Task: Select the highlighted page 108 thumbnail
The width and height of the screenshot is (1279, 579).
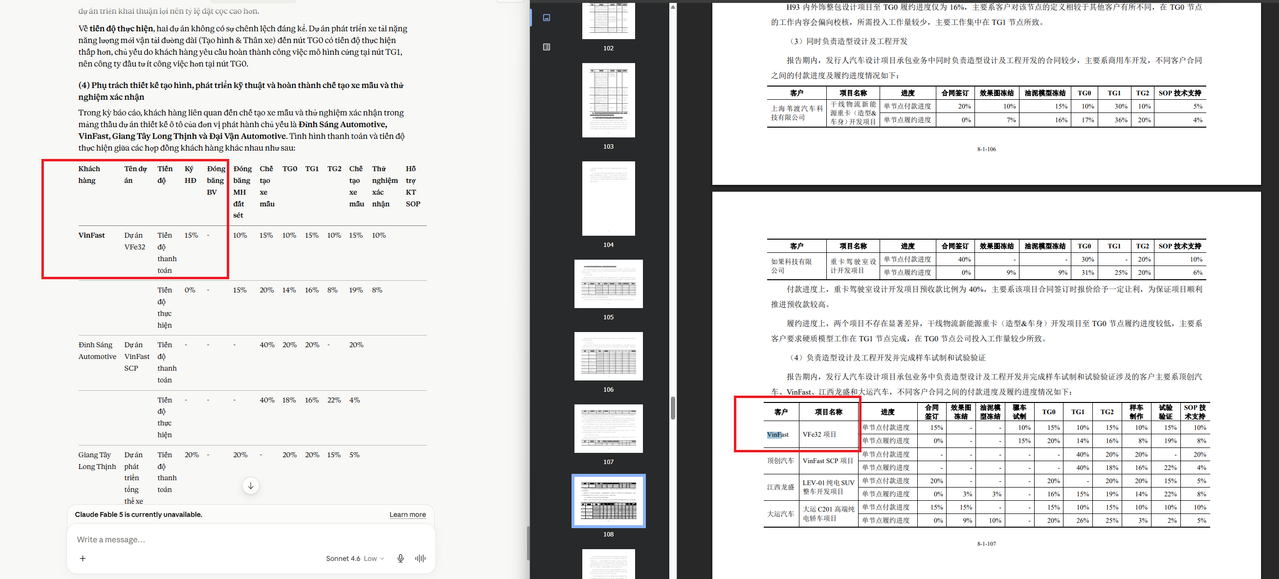Action: pyautogui.click(x=608, y=501)
